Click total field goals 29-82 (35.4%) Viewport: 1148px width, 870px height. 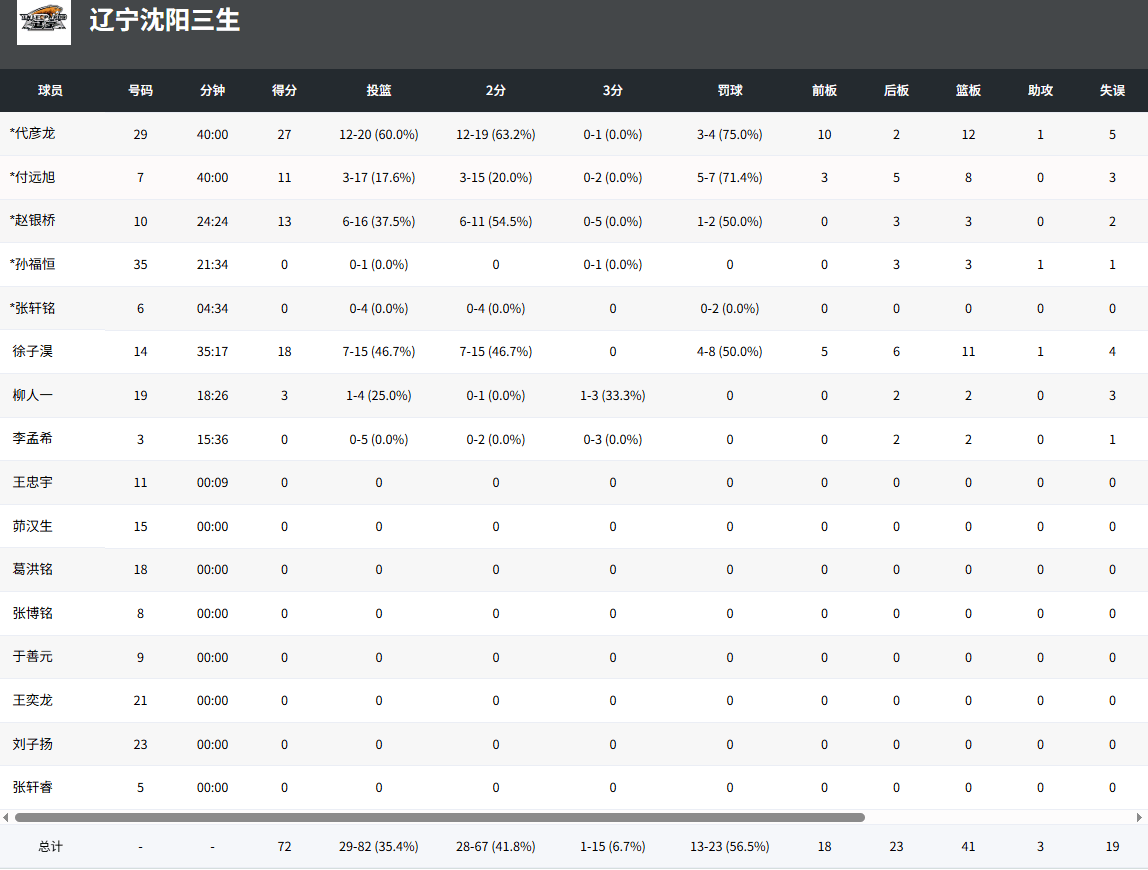379,847
